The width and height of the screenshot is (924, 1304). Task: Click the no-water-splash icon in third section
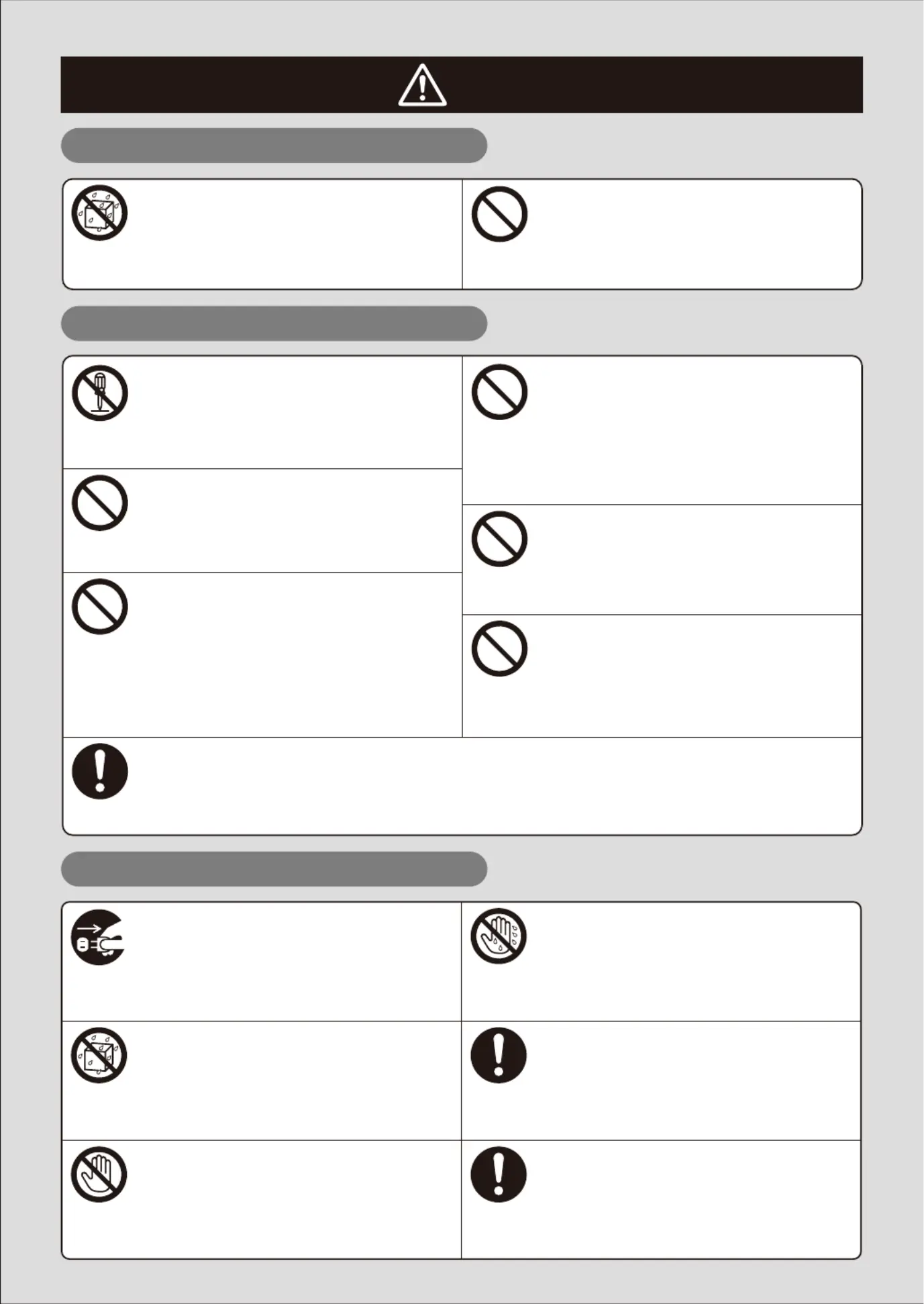click(99, 1055)
